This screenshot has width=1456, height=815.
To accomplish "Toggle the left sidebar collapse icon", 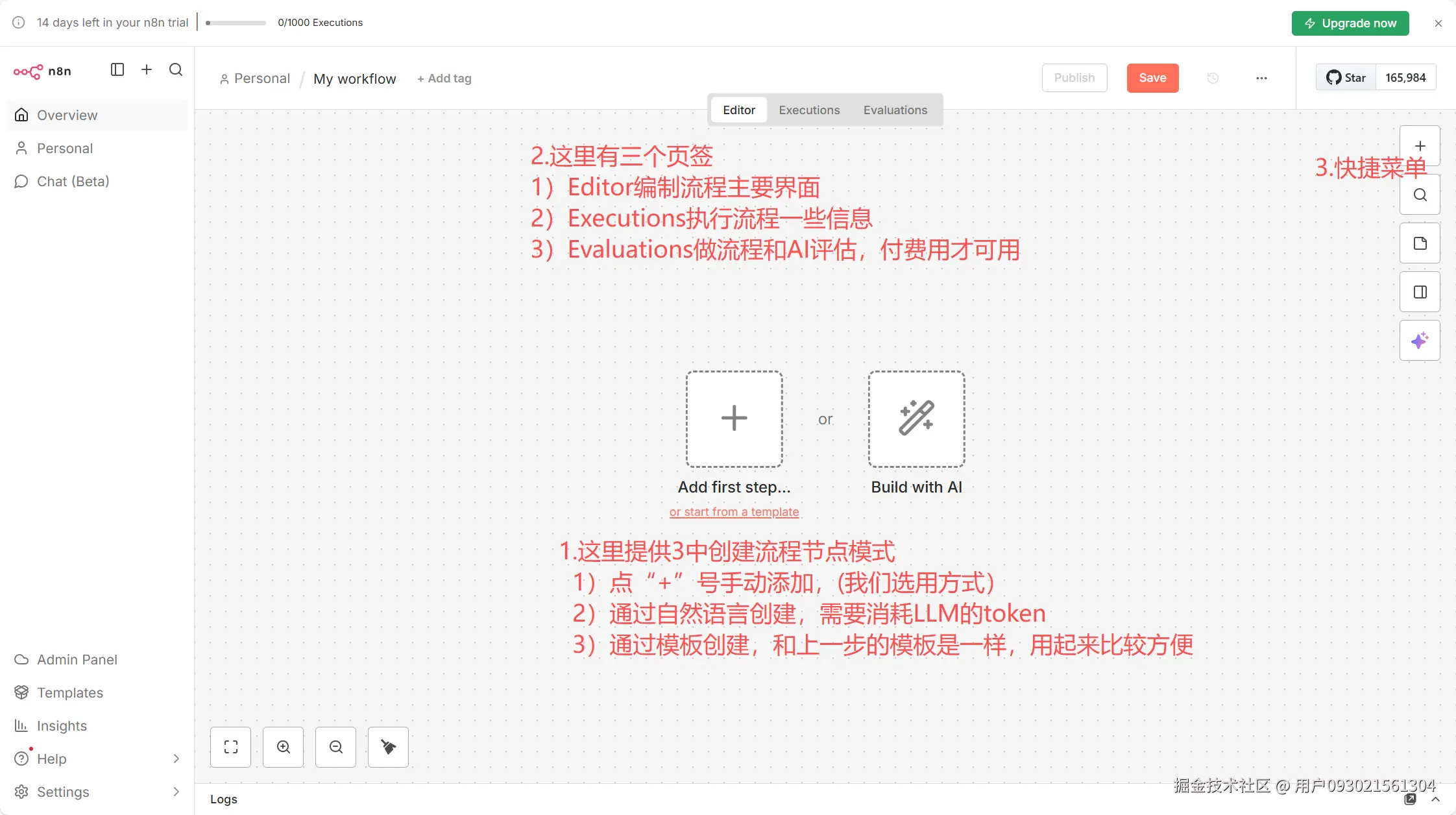I will [x=117, y=69].
